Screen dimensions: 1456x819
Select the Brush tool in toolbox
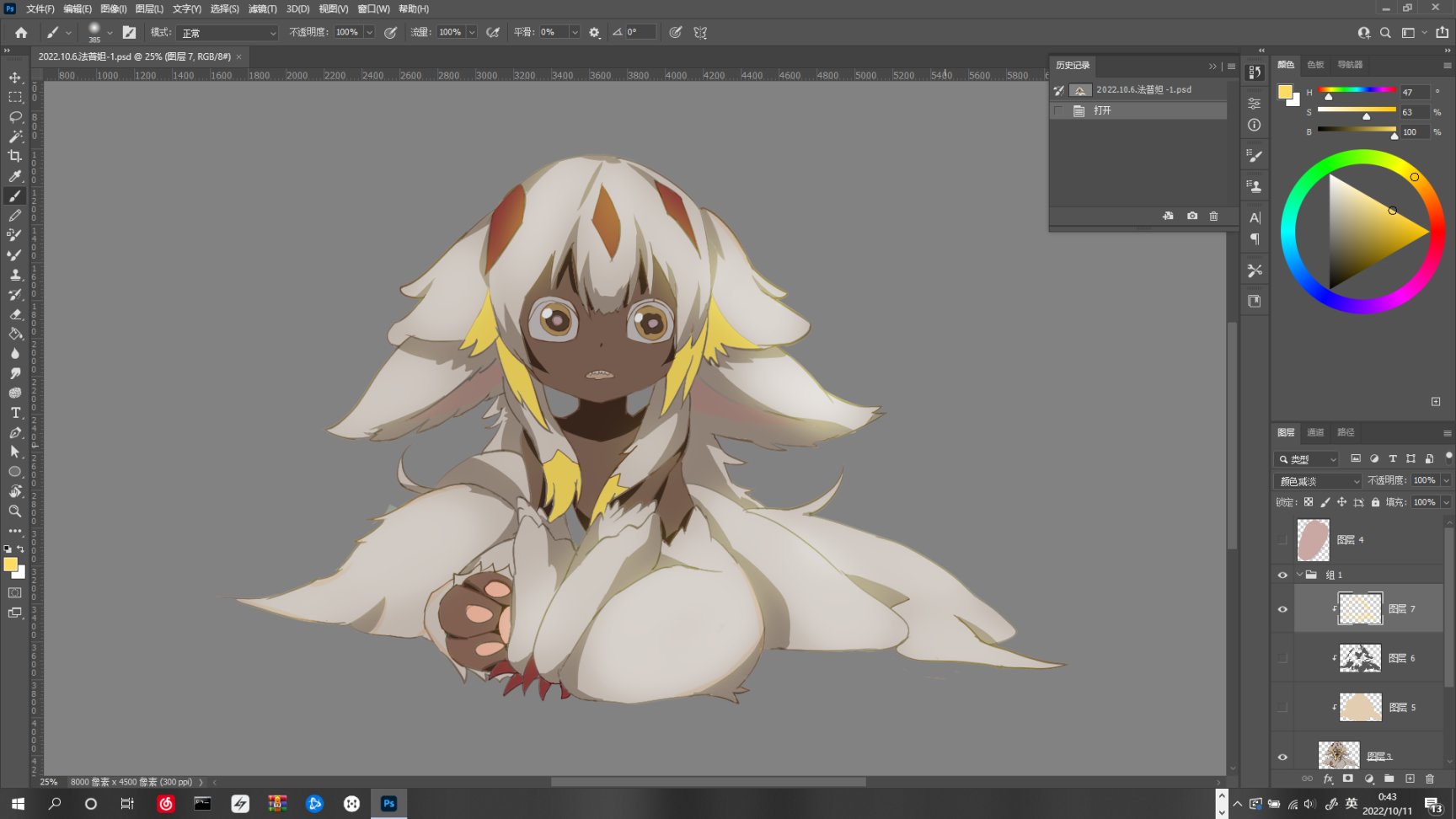click(15, 195)
